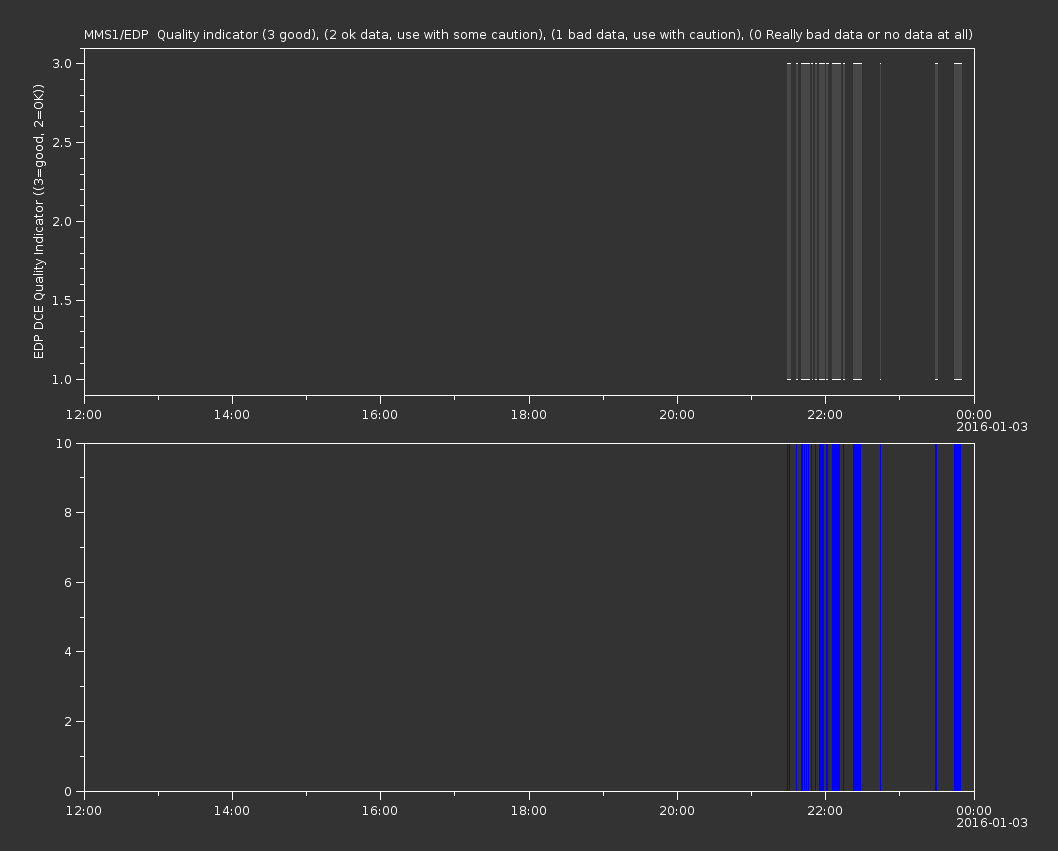Click the 4 tick label on blue-bar plot
The image size is (1058, 851).
pyautogui.click(x=68, y=652)
